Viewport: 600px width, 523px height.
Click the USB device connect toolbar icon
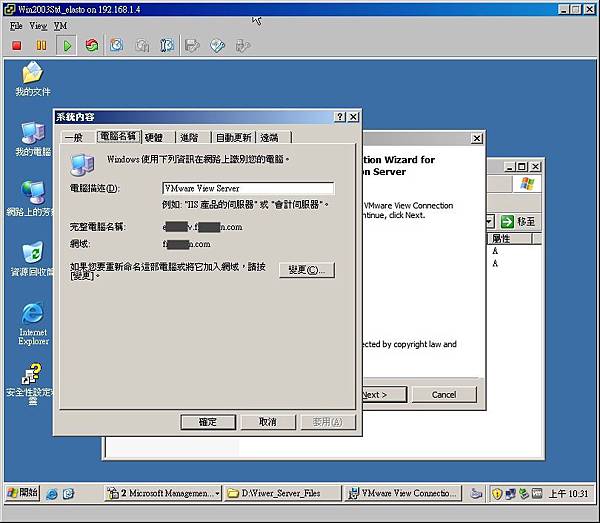pyautogui.click(x=243, y=46)
